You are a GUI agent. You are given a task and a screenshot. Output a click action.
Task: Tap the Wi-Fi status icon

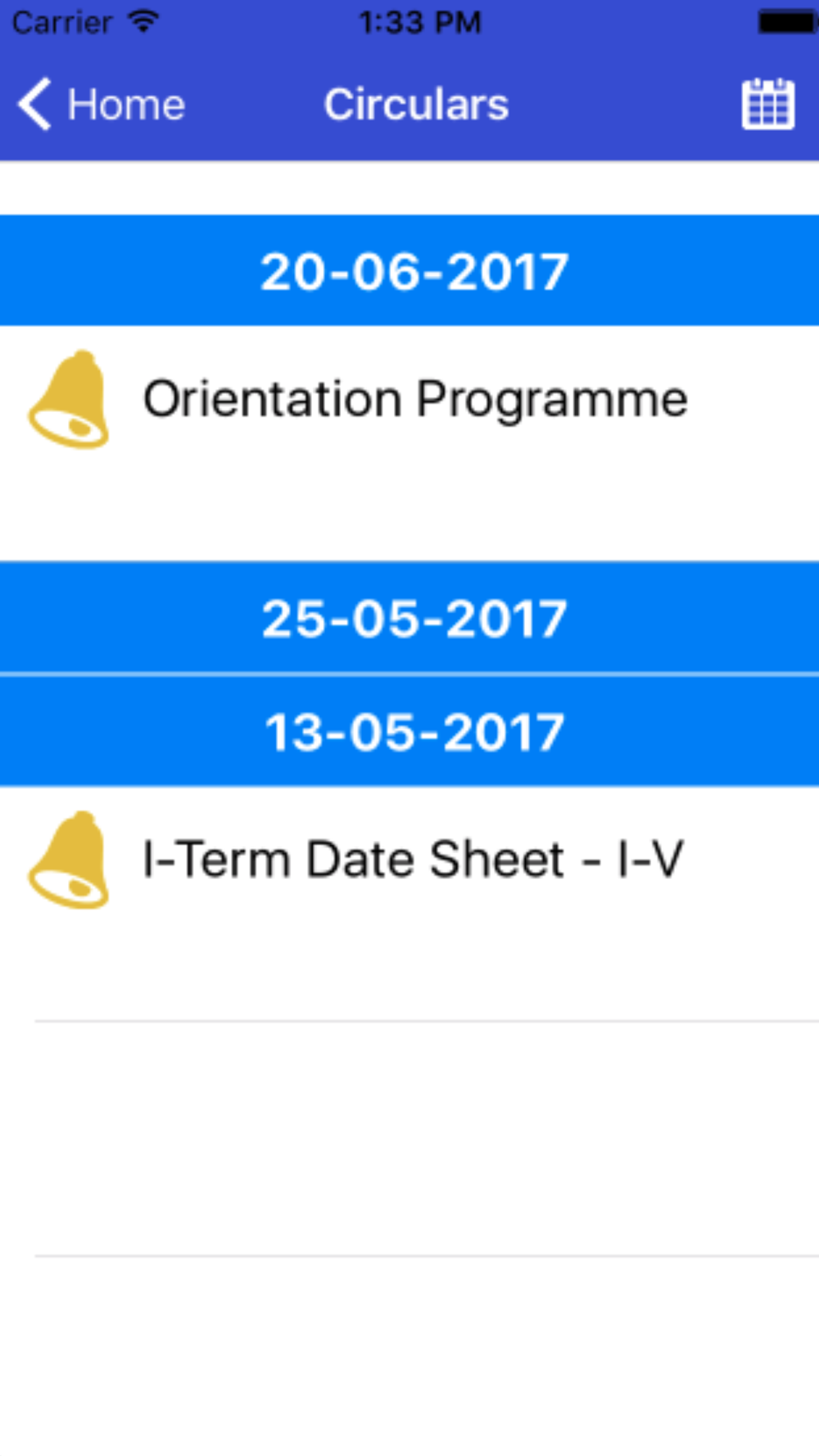[x=144, y=21]
